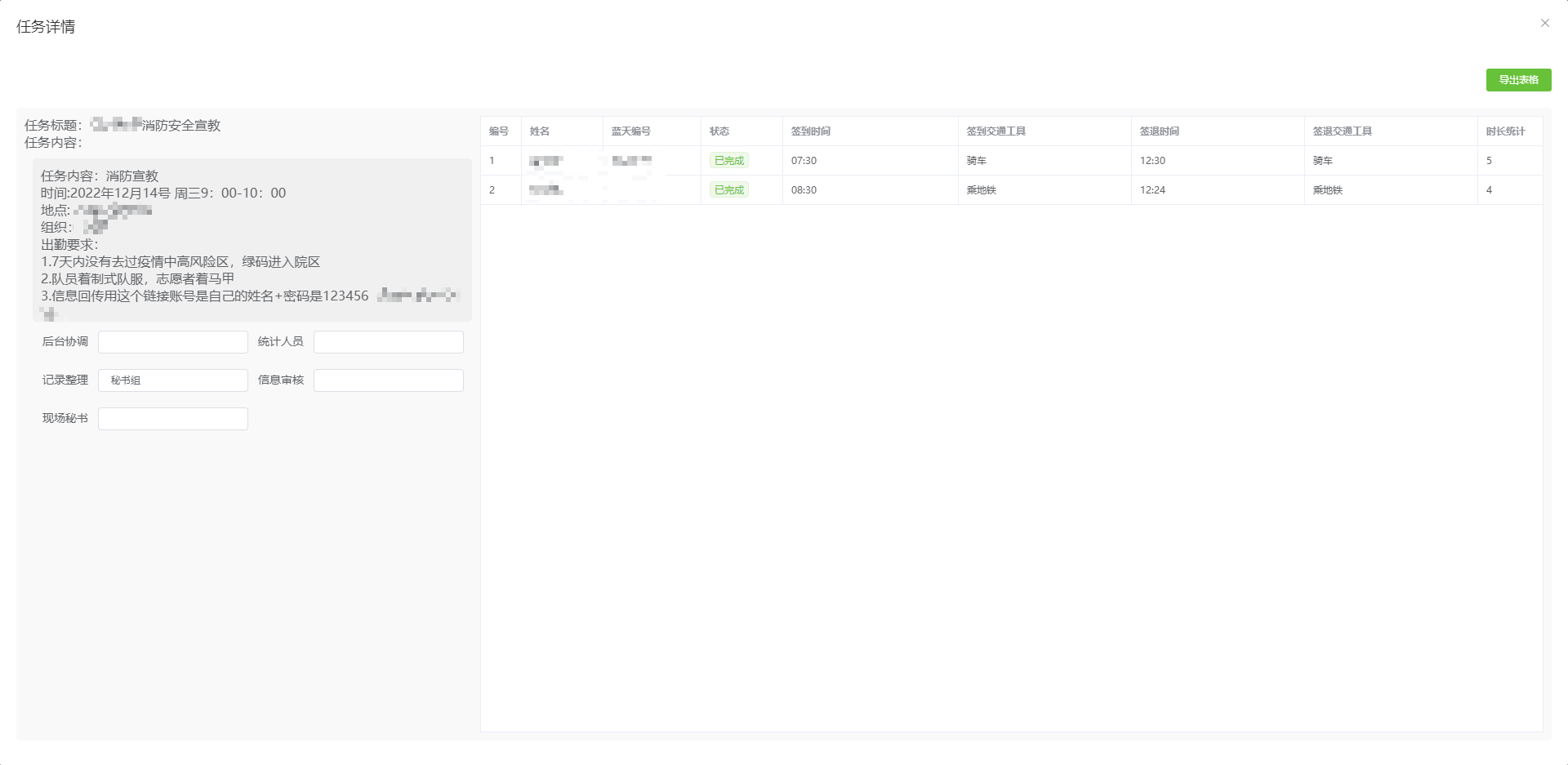Click the 导出表格 export button

tap(1518, 80)
